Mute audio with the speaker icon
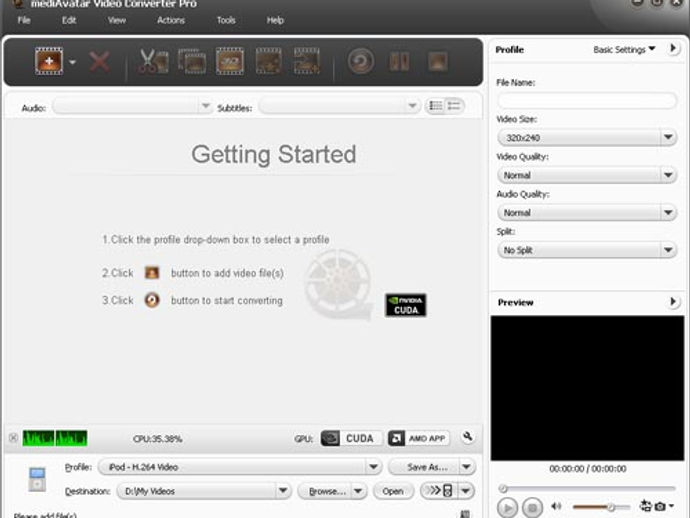Viewport: 690px width, 518px height. tap(556, 506)
